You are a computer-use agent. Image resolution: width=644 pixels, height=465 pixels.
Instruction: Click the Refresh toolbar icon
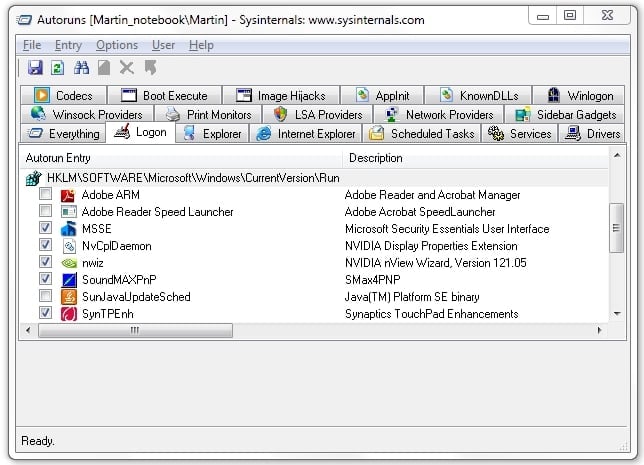58,67
